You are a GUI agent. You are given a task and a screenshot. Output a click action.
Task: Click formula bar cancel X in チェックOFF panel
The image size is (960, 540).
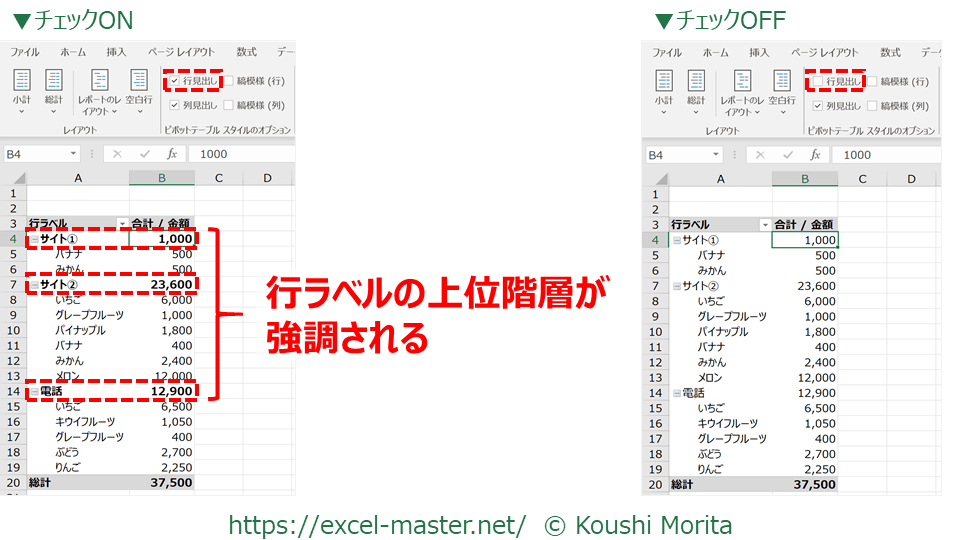pyautogui.click(x=760, y=155)
